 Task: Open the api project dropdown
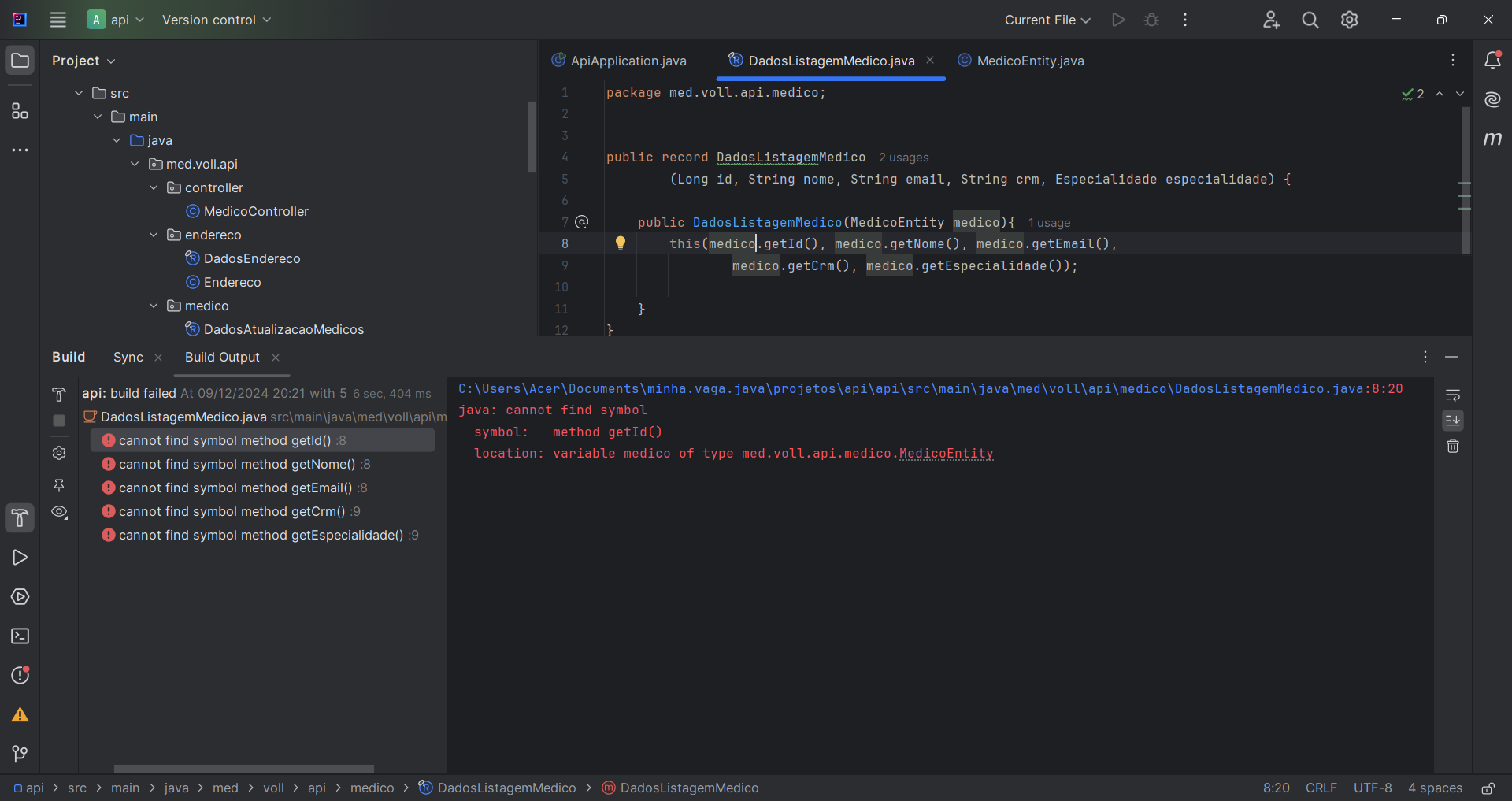coord(117,20)
